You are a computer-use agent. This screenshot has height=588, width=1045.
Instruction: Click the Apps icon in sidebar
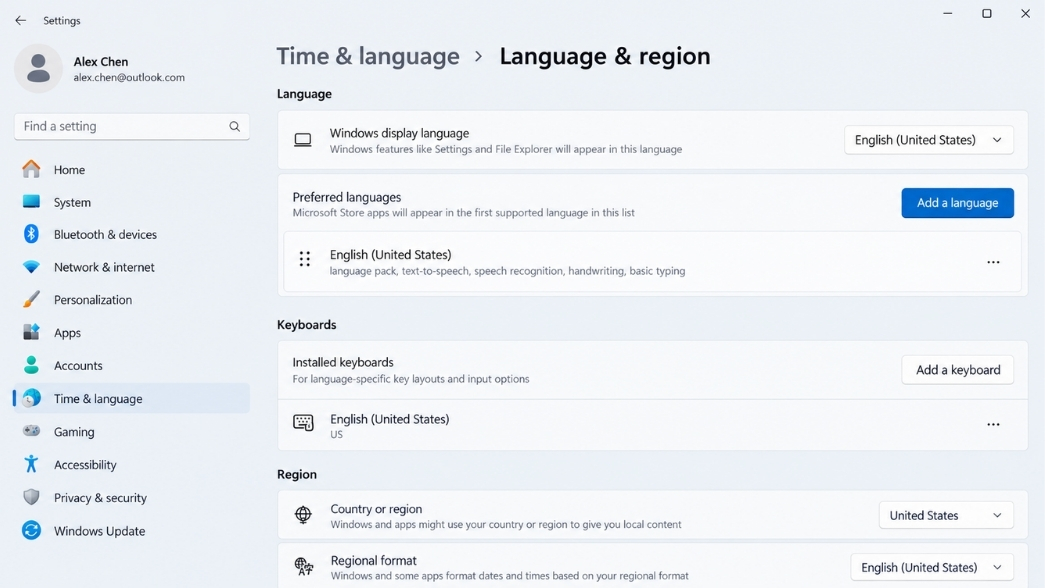coord(31,332)
